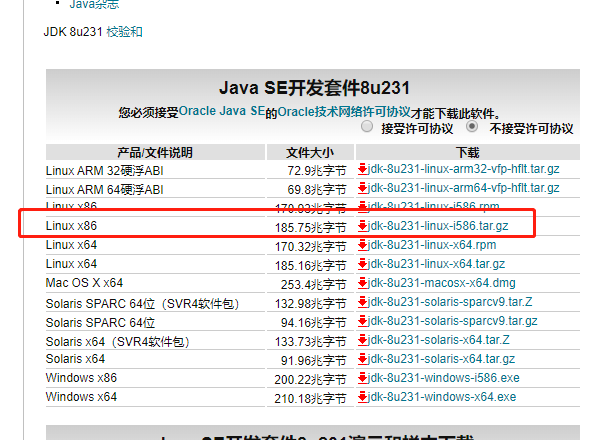Click download arrow icon for linux-arm64 file
Screen dimensions: 600x440
(x=362, y=188)
